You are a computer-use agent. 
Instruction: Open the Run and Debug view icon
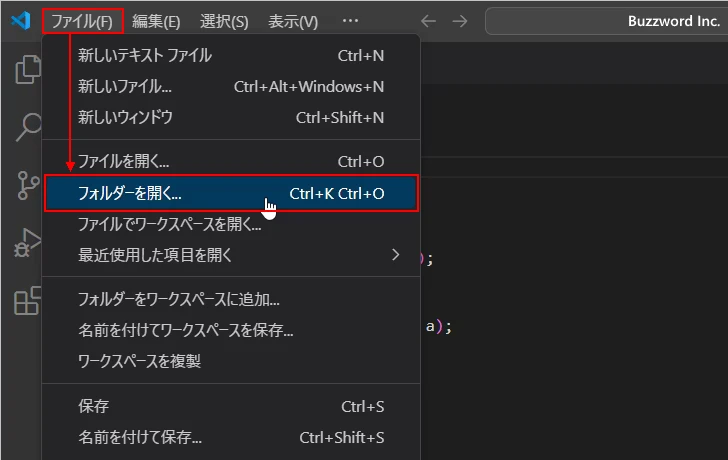pyautogui.click(x=28, y=243)
